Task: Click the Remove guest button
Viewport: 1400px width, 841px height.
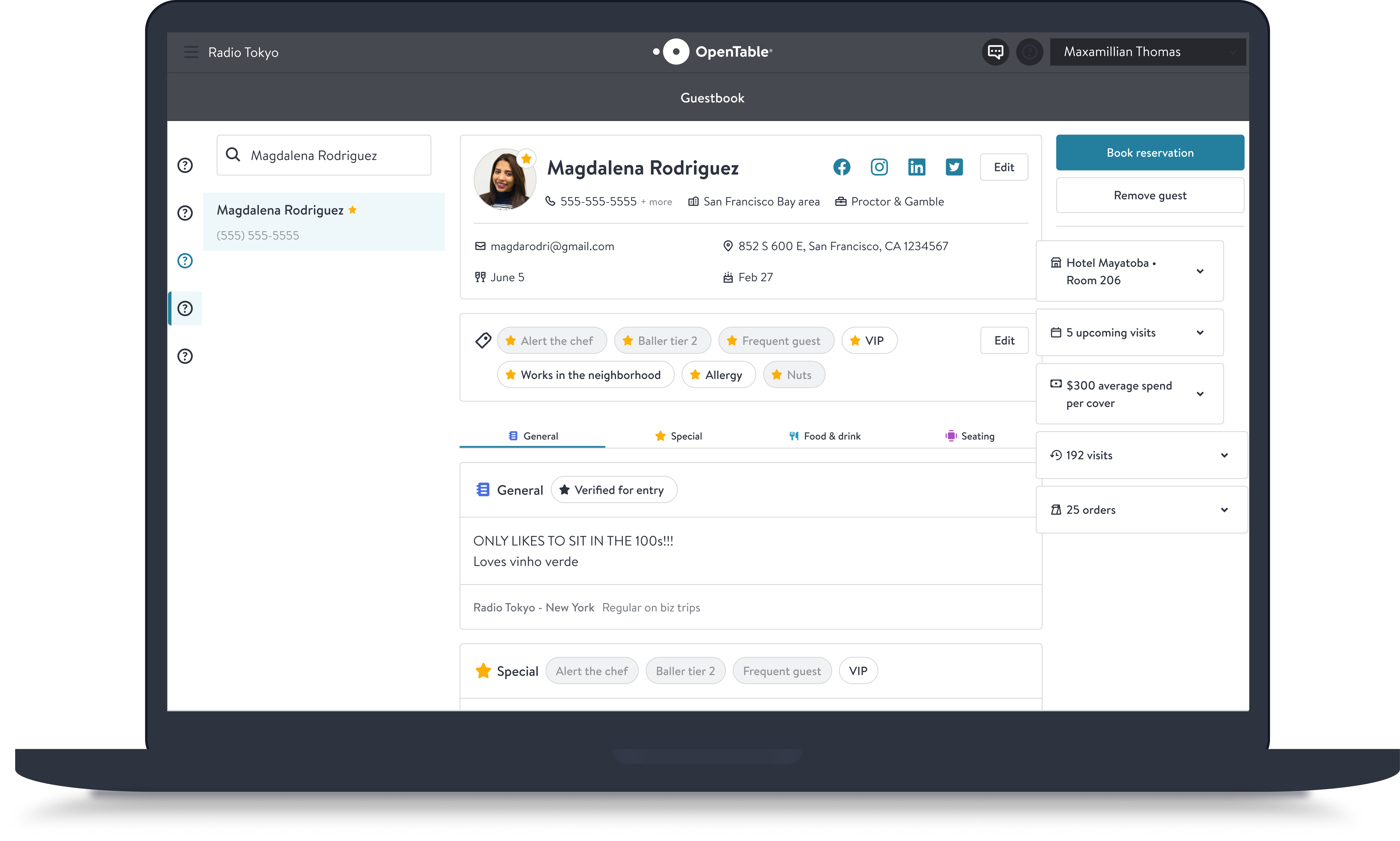Action: [x=1150, y=196]
